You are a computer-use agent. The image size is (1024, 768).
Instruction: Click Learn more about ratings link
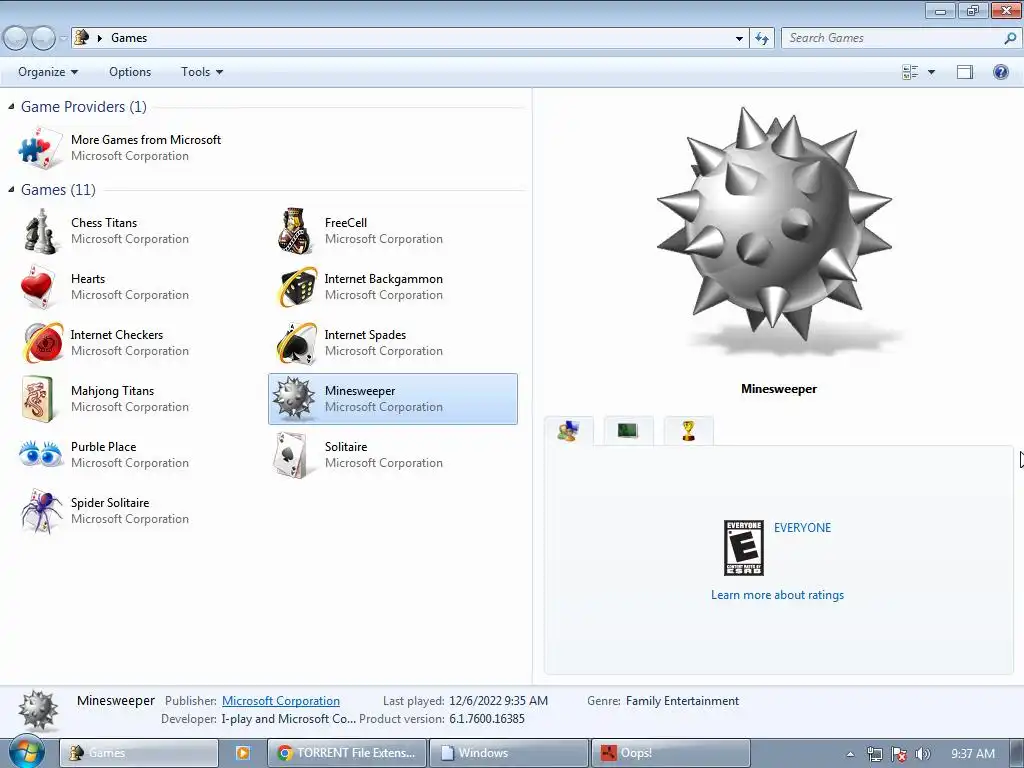coord(777,595)
